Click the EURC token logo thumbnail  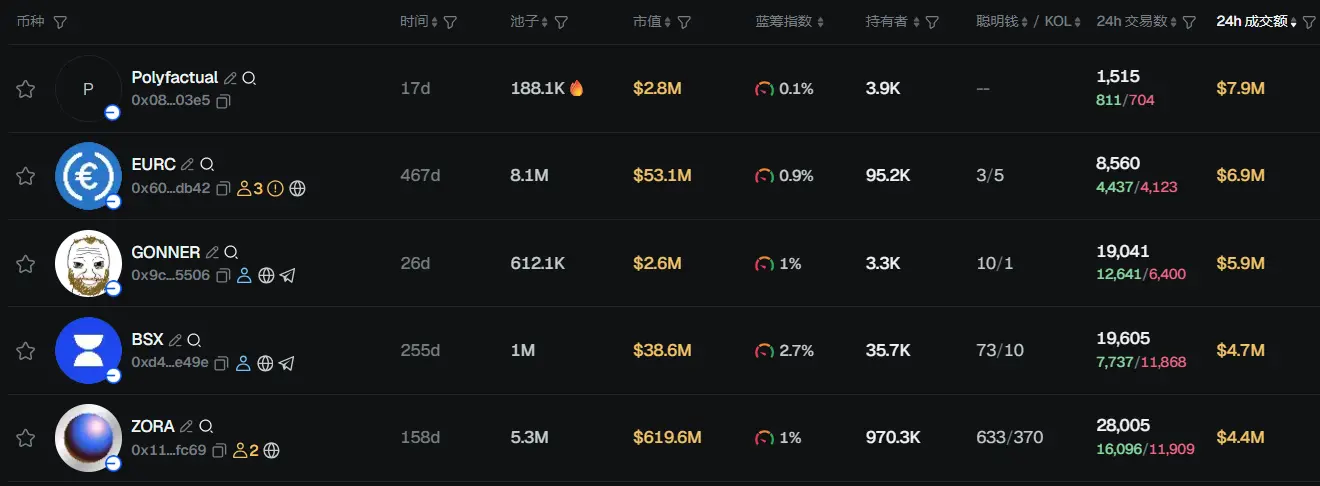[88, 176]
